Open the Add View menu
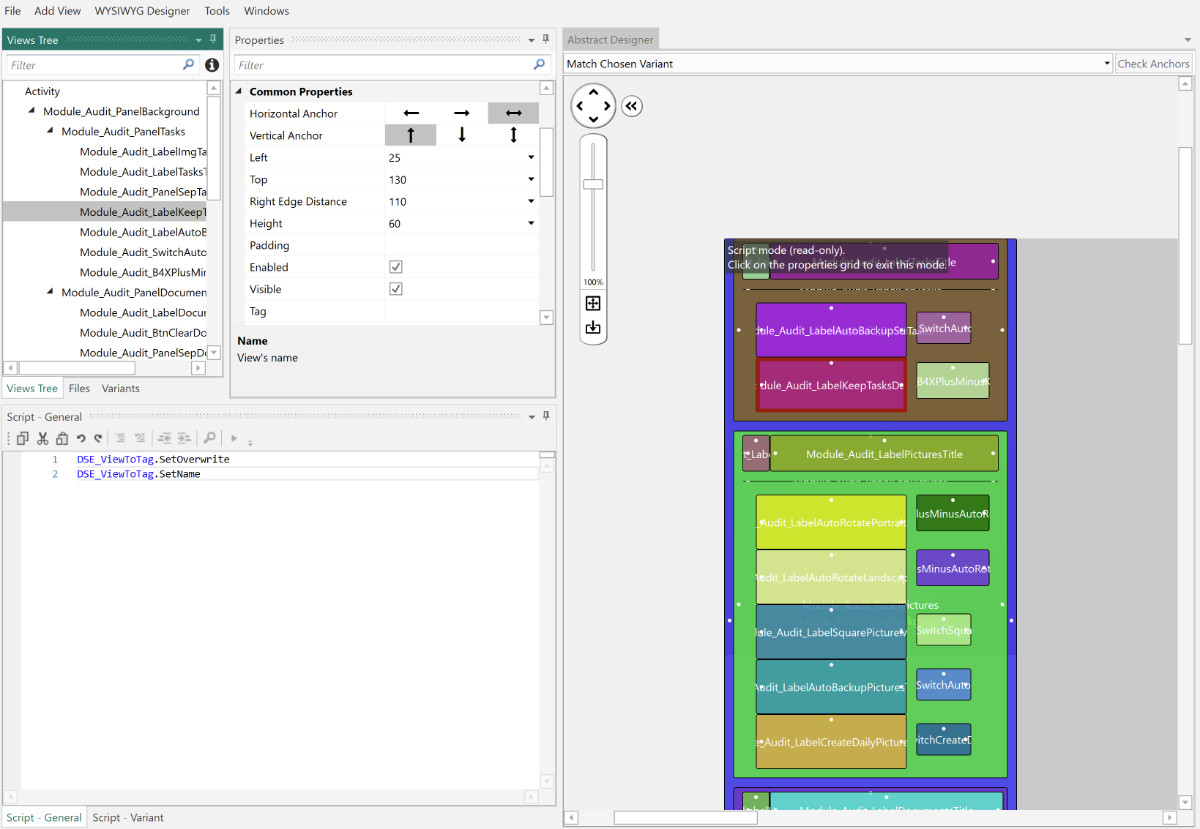This screenshot has width=1200, height=829. (57, 11)
